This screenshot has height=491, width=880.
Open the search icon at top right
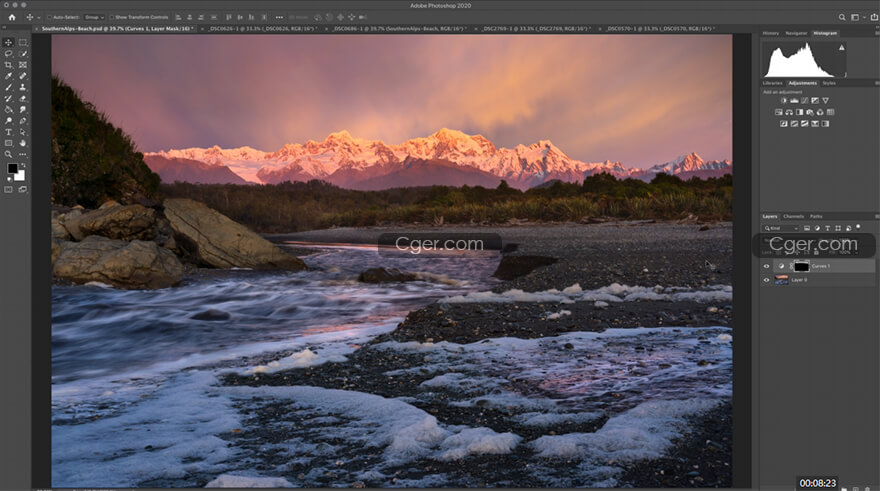(842, 17)
